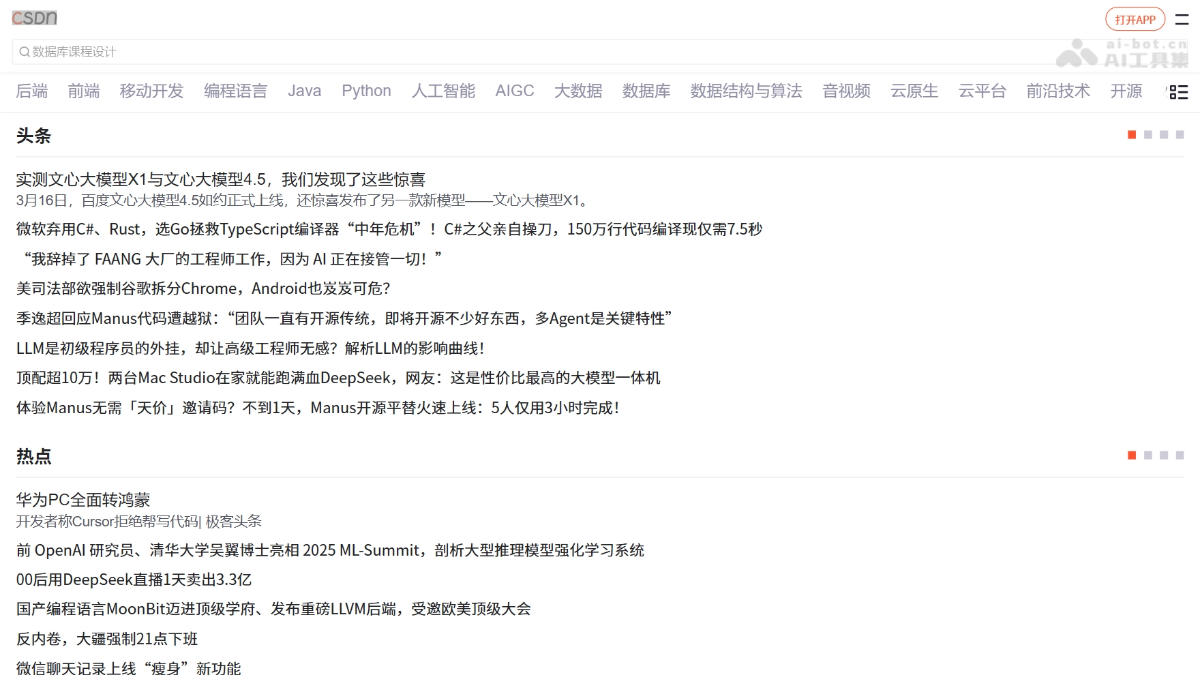Select the 前沿技术 category tab
Viewport: 1200px width, 675px height.
tap(1059, 91)
